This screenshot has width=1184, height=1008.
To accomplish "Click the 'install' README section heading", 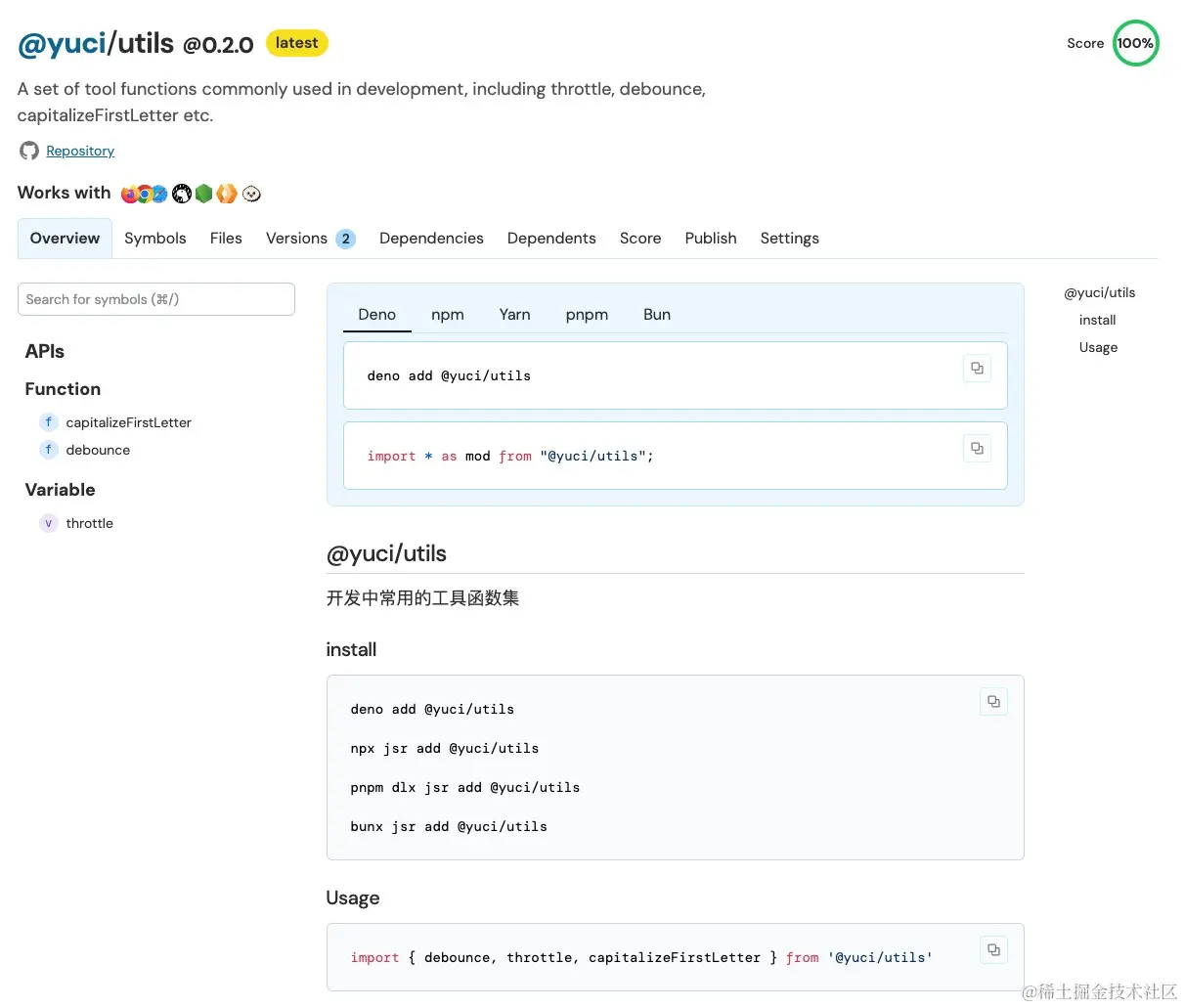I will 351,650.
